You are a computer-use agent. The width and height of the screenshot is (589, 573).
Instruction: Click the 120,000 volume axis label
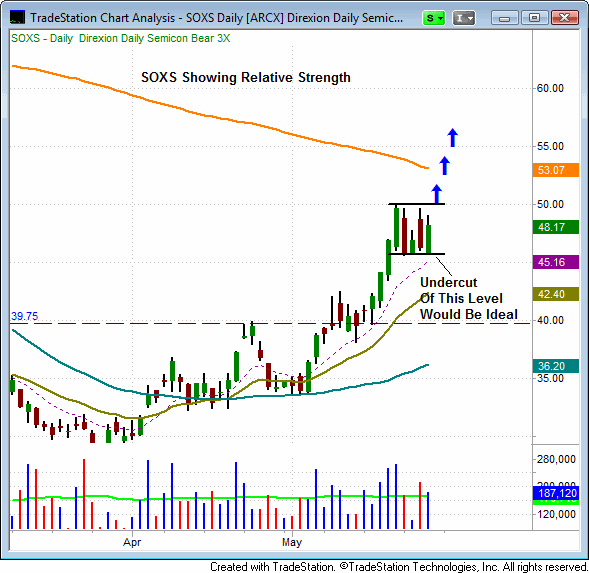pyautogui.click(x=556, y=514)
